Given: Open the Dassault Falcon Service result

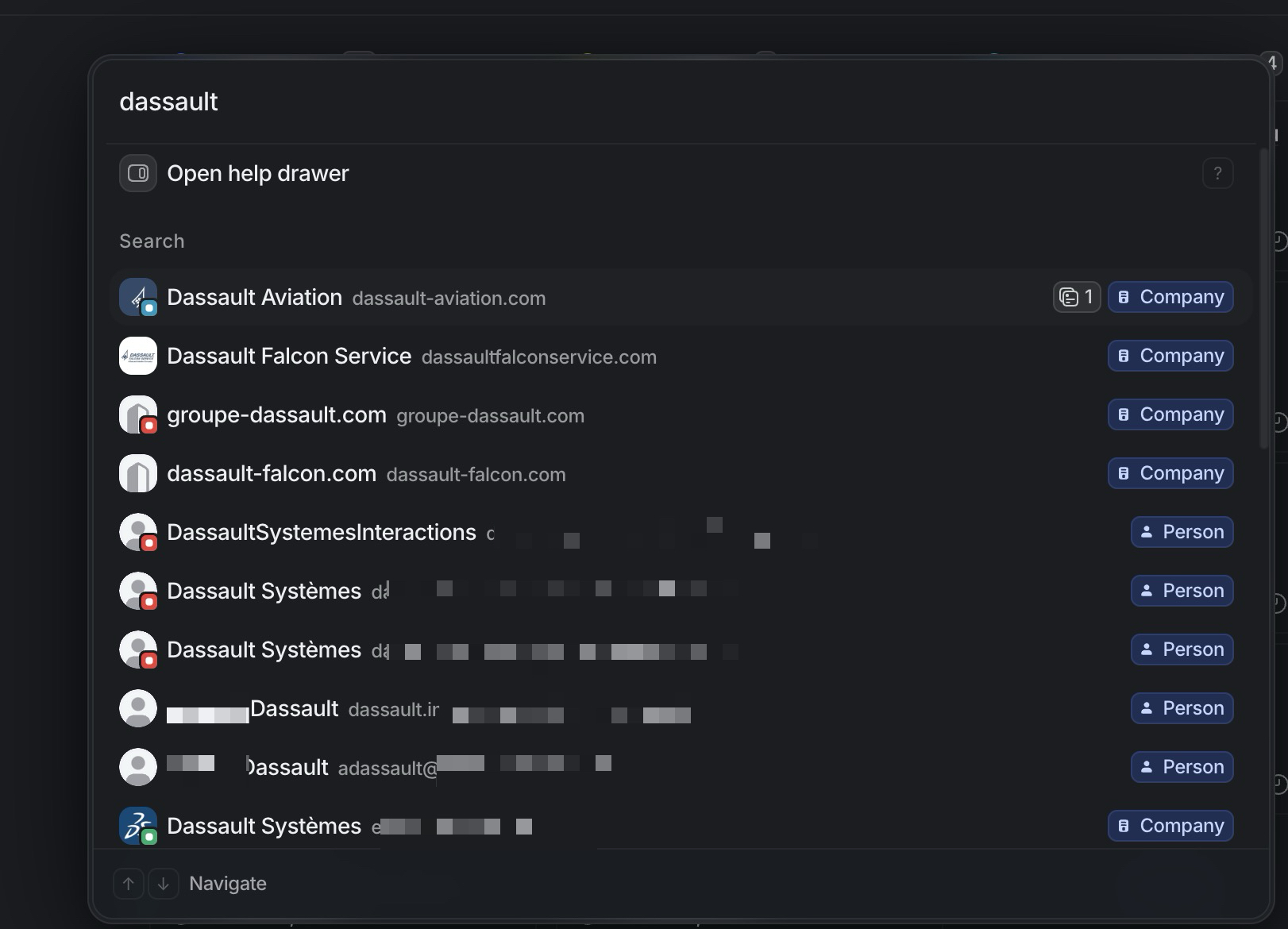Looking at the screenshot, I should pyautogui.click(x=681, y=357).
